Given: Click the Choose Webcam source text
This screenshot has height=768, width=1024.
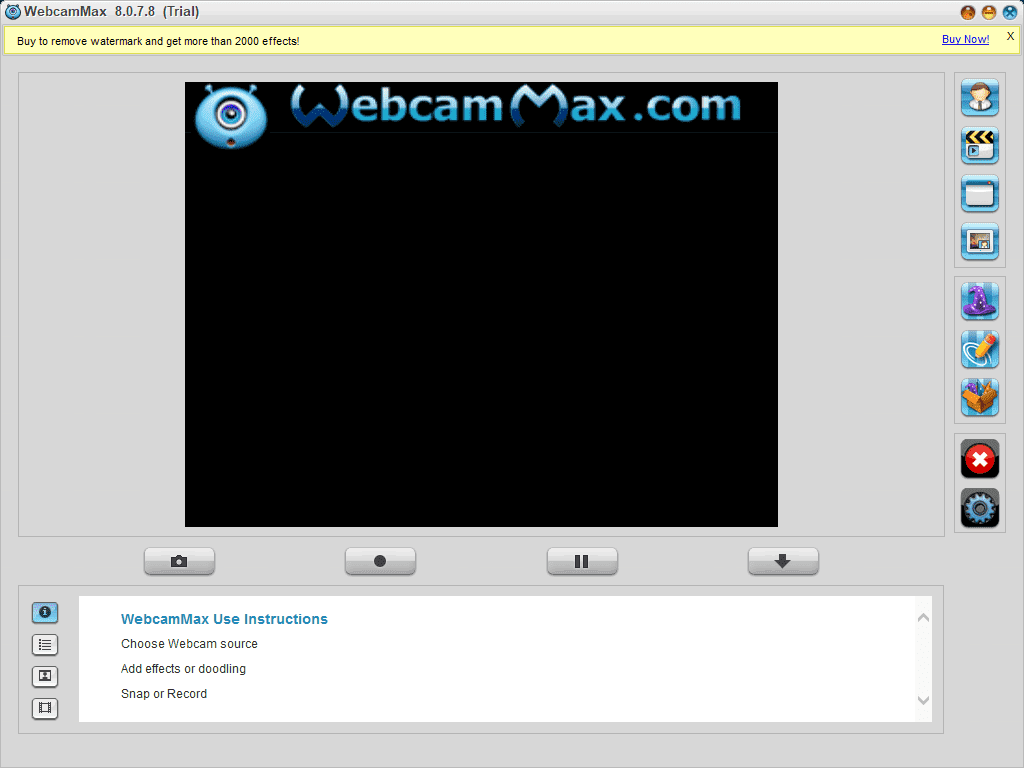Looking at the screenshot, I should click(x=189, y=644).
